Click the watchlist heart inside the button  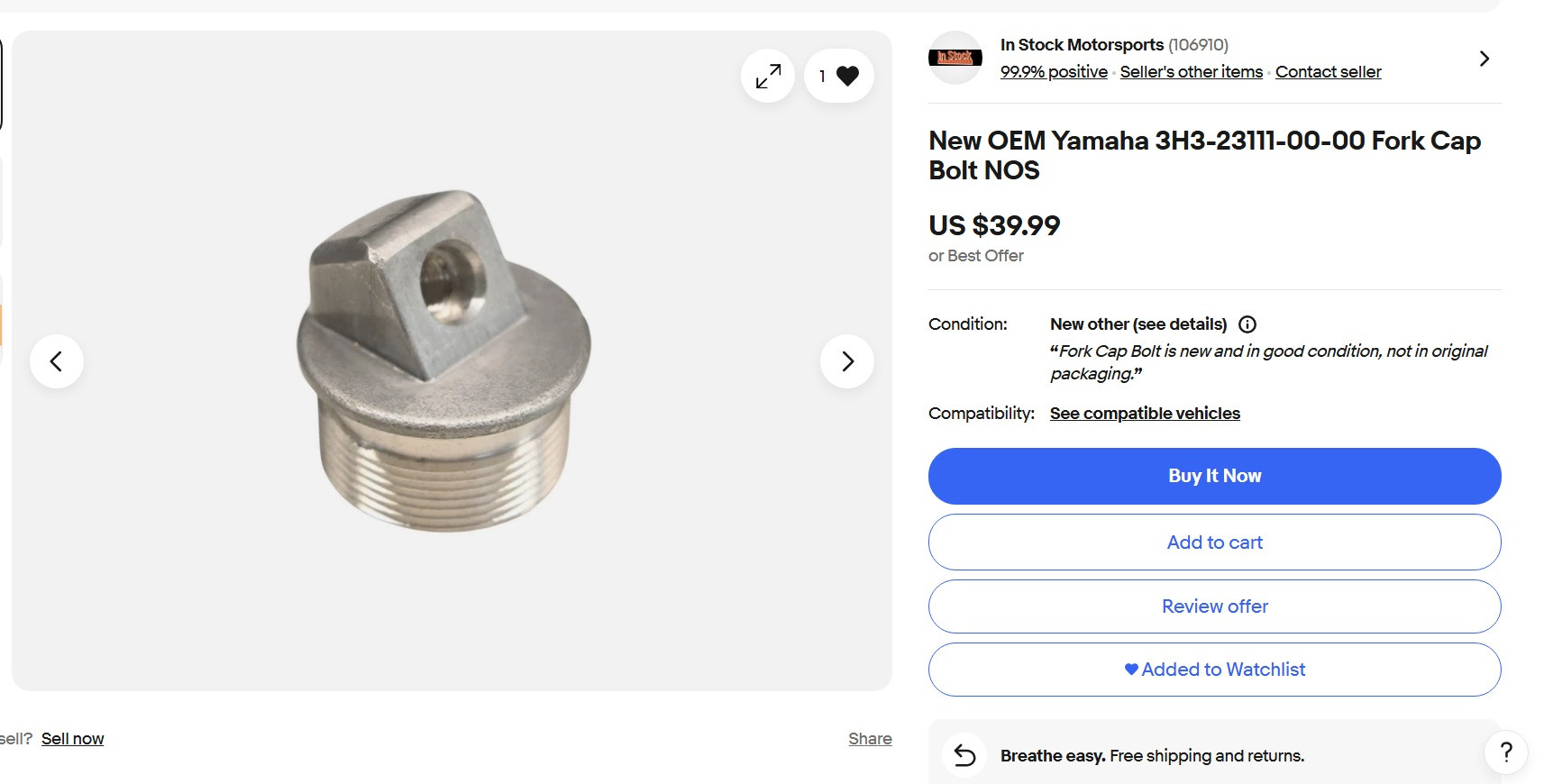coord(1130,670)
